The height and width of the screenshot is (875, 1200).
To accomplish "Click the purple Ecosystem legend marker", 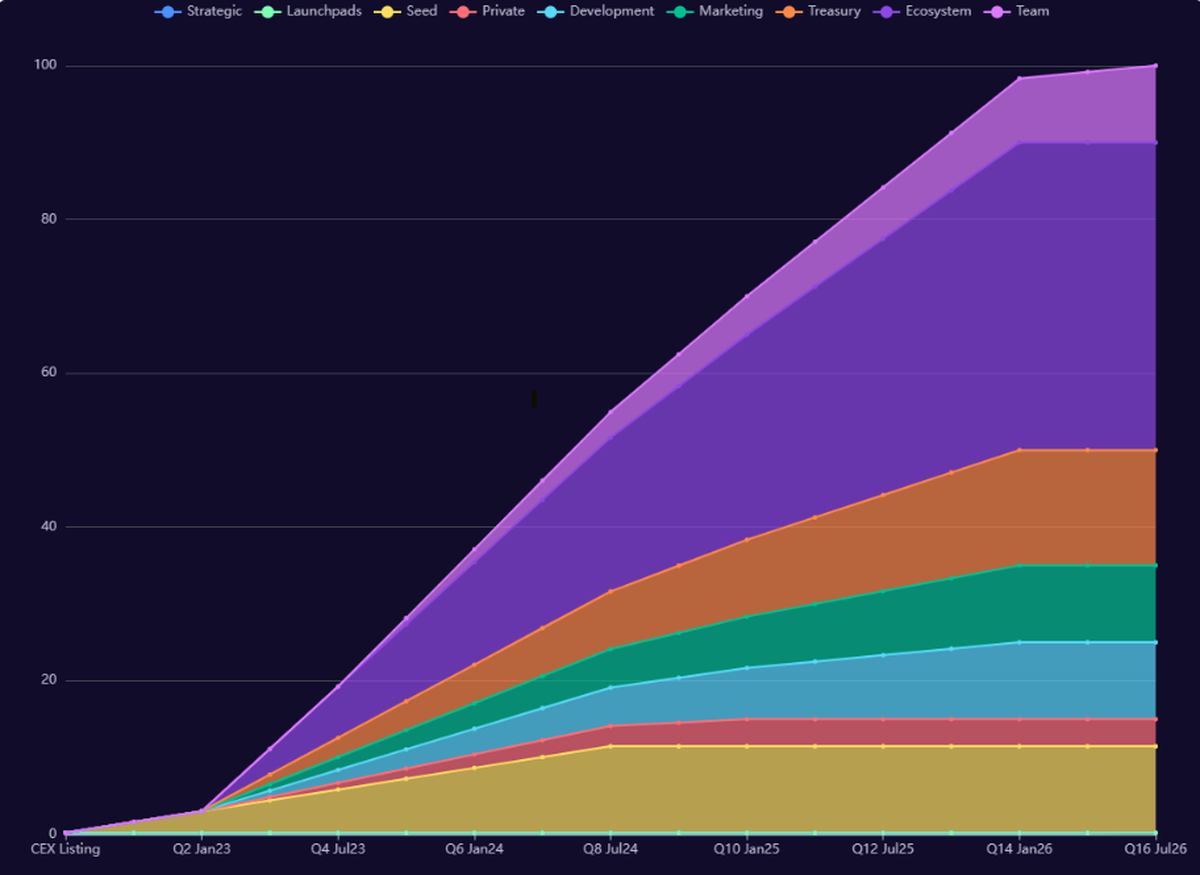I will point(887,12).
